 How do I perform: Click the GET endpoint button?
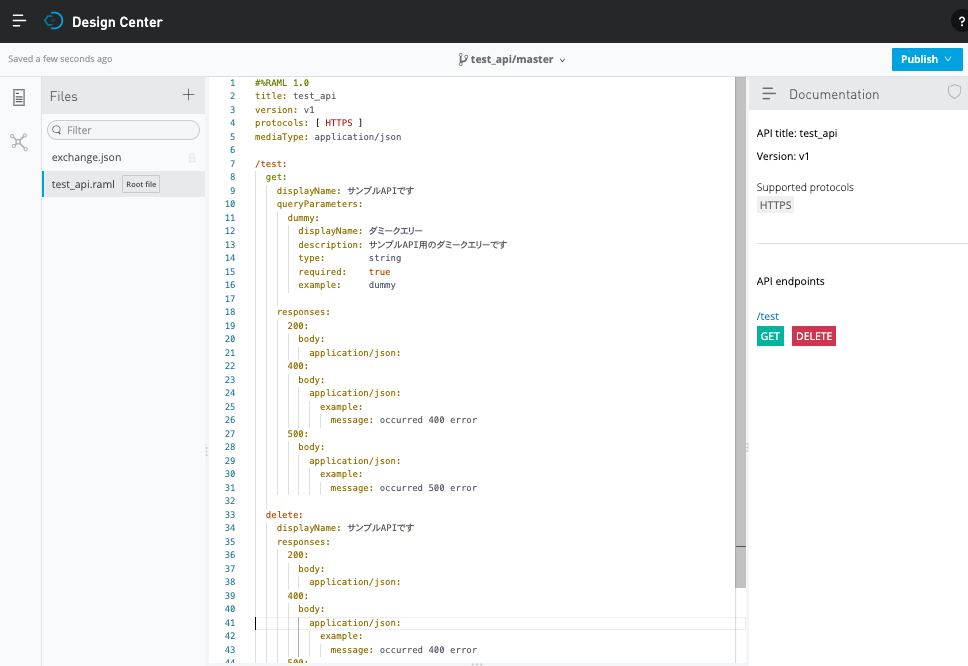(x=770, y=336)
